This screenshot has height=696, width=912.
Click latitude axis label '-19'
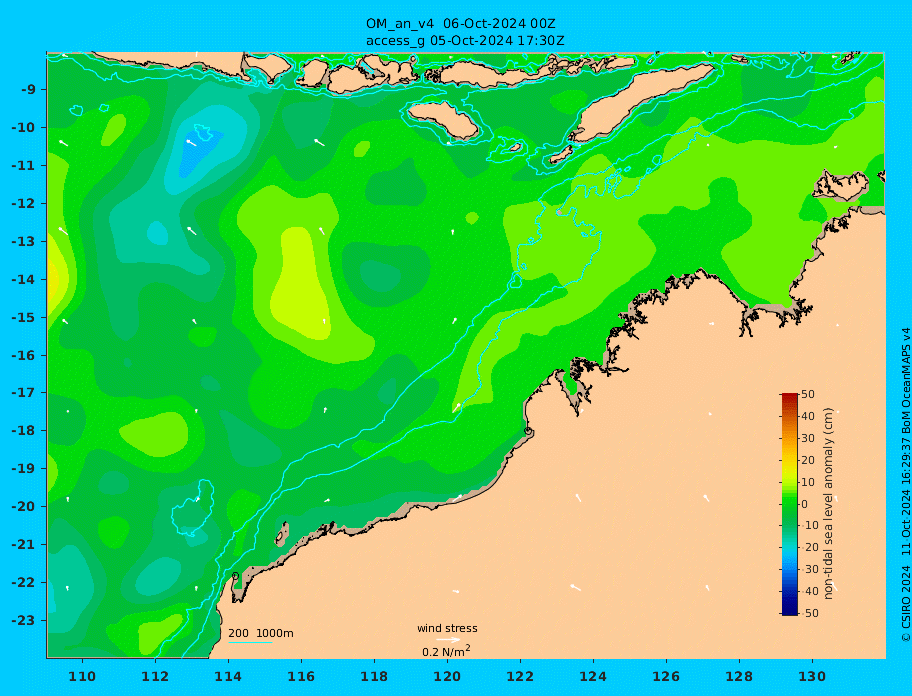click(x=24, y=469)
